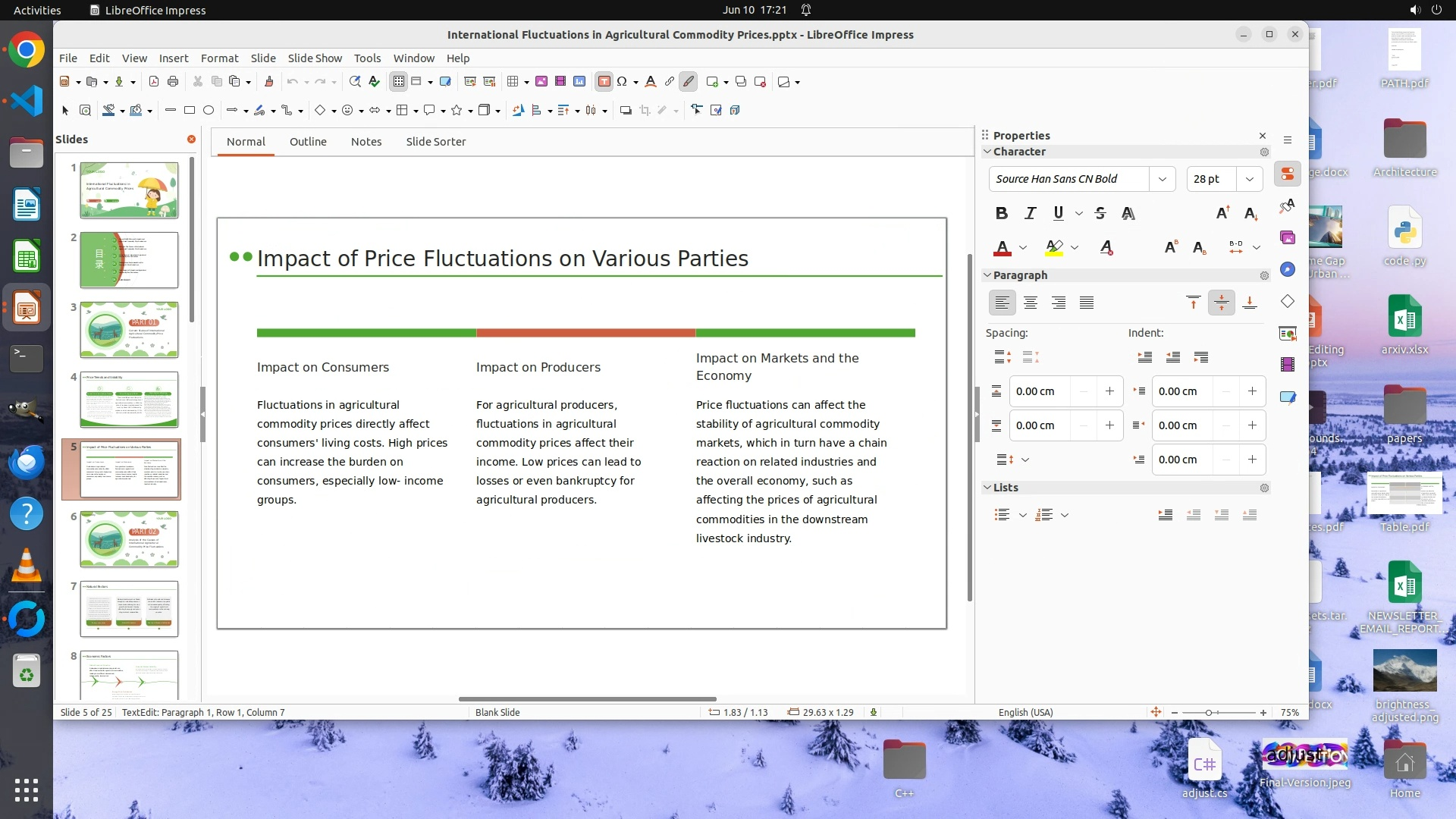Click the Bold formatting icon
This screenshot has width=1456, height=819.
point(1001,214)
